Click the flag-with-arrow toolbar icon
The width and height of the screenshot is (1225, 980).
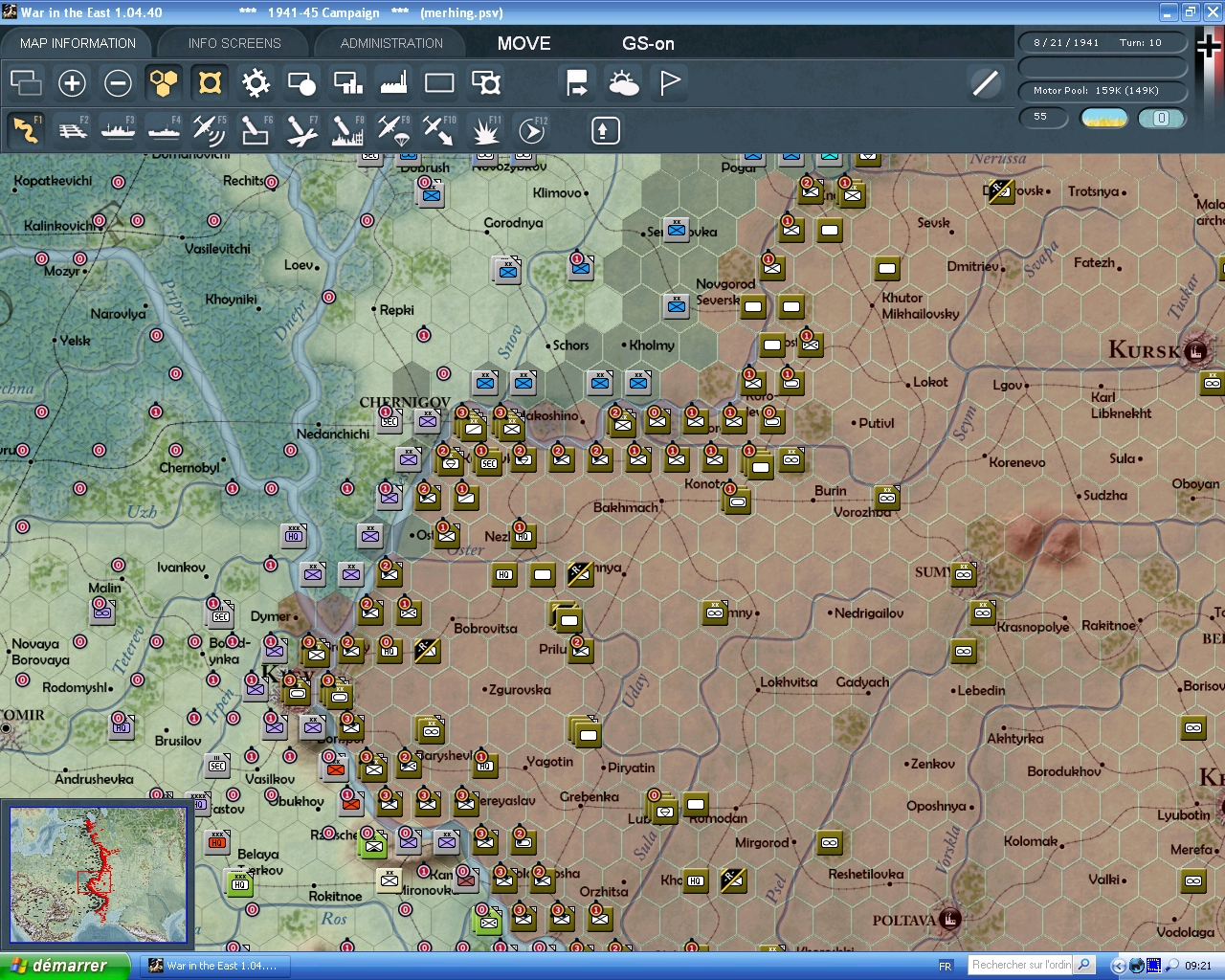pos(577,83)
